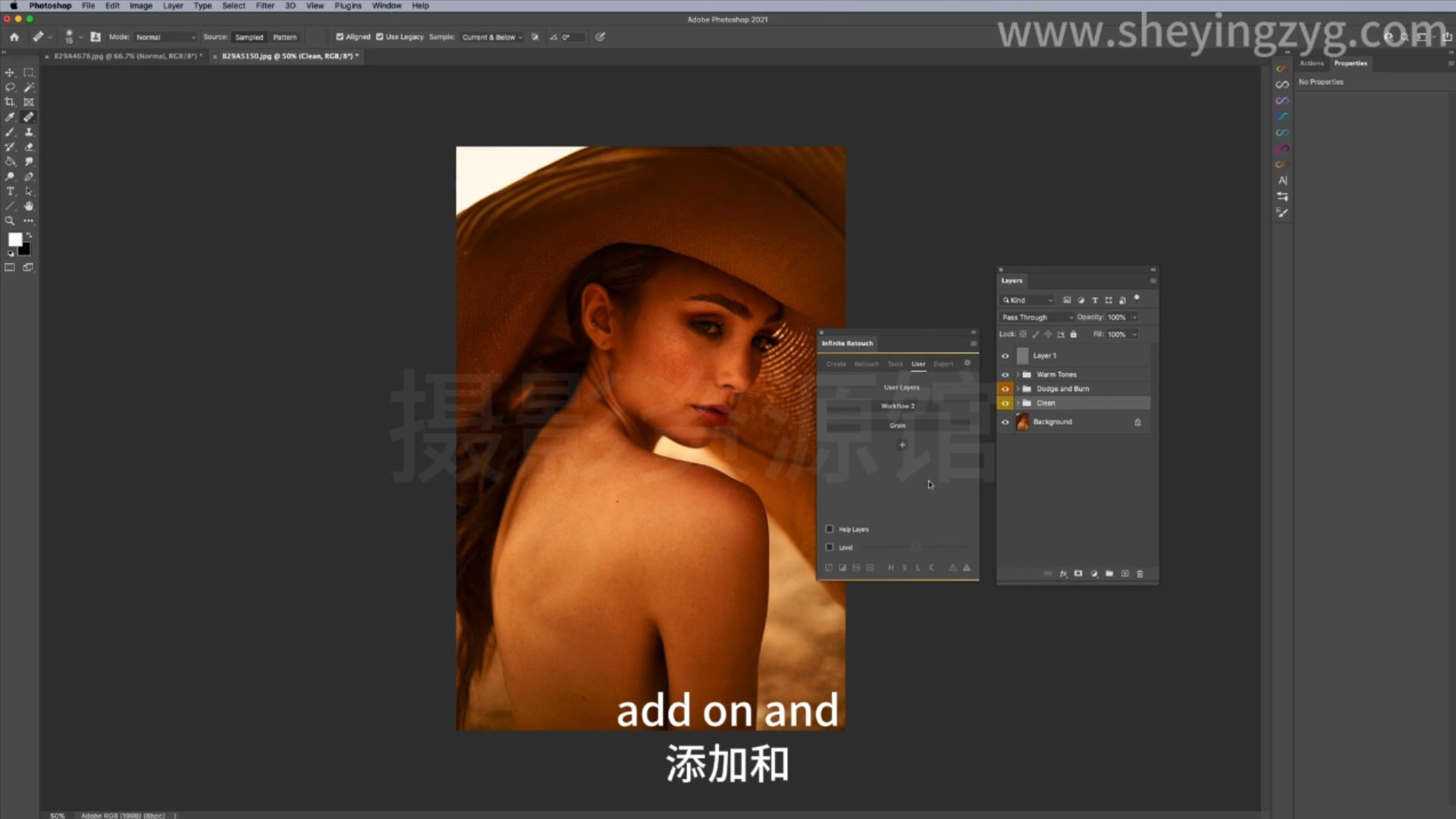Select the Hand tool
Viewport: 1456px width, 819px height.
click(29, 206)
